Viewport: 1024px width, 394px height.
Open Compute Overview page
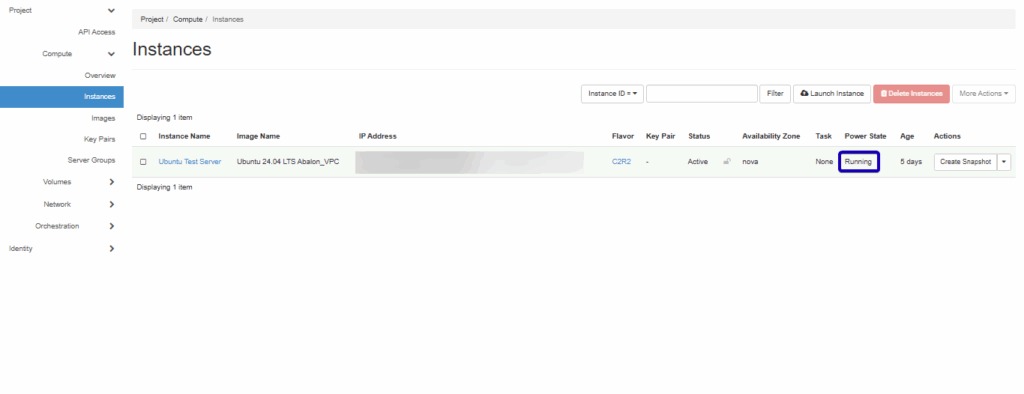pyautogui.click(x=100, y=76)
